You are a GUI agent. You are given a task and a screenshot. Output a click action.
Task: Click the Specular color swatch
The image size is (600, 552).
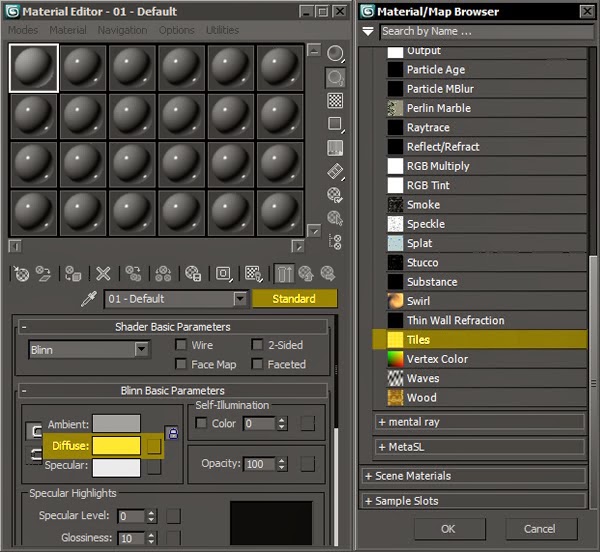tap(116, 468)
